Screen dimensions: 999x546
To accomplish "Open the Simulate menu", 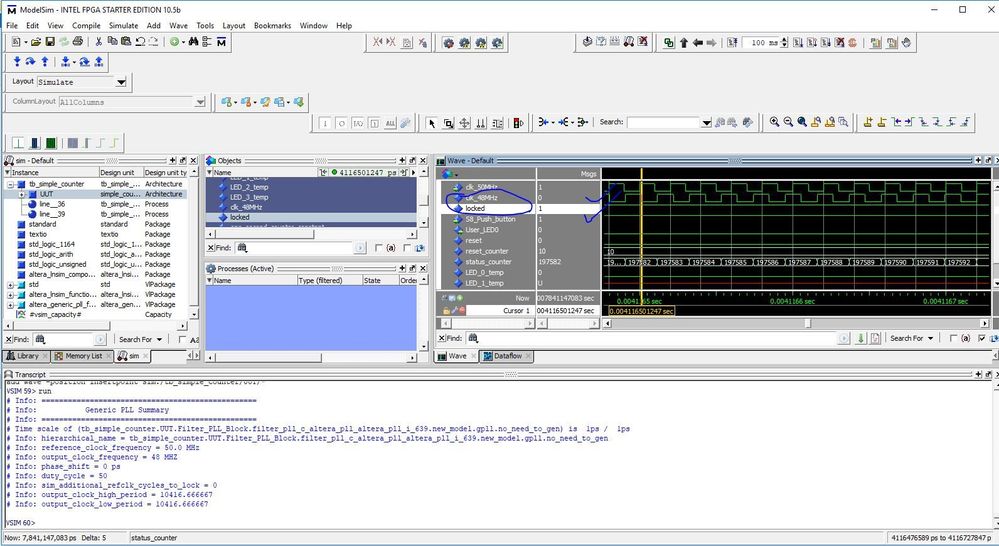I will (124, 25).
